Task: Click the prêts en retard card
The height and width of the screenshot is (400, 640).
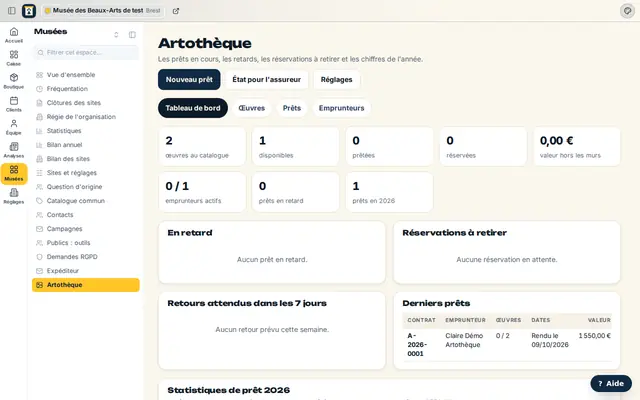Action: tap(296, 192)
